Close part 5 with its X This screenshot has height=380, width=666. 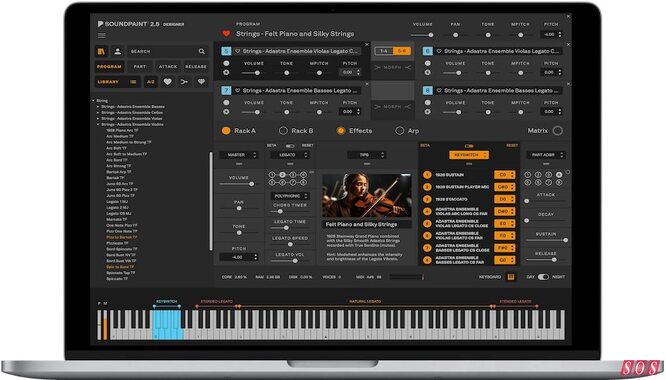point(367,44)
